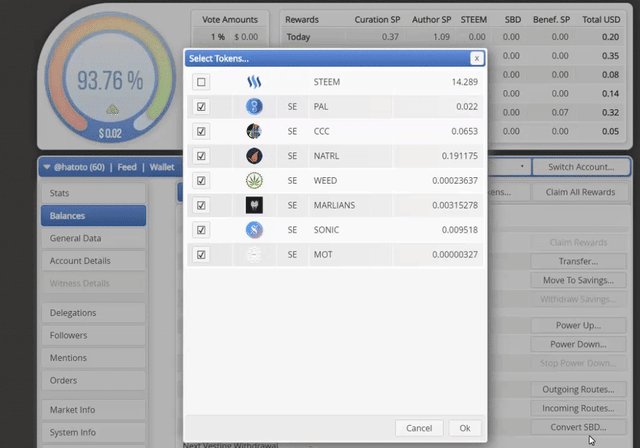The height and width of the screenshot is (448, 640).
Task: Click the 93.76 % voting power gauge
Action: coord(110,80)
